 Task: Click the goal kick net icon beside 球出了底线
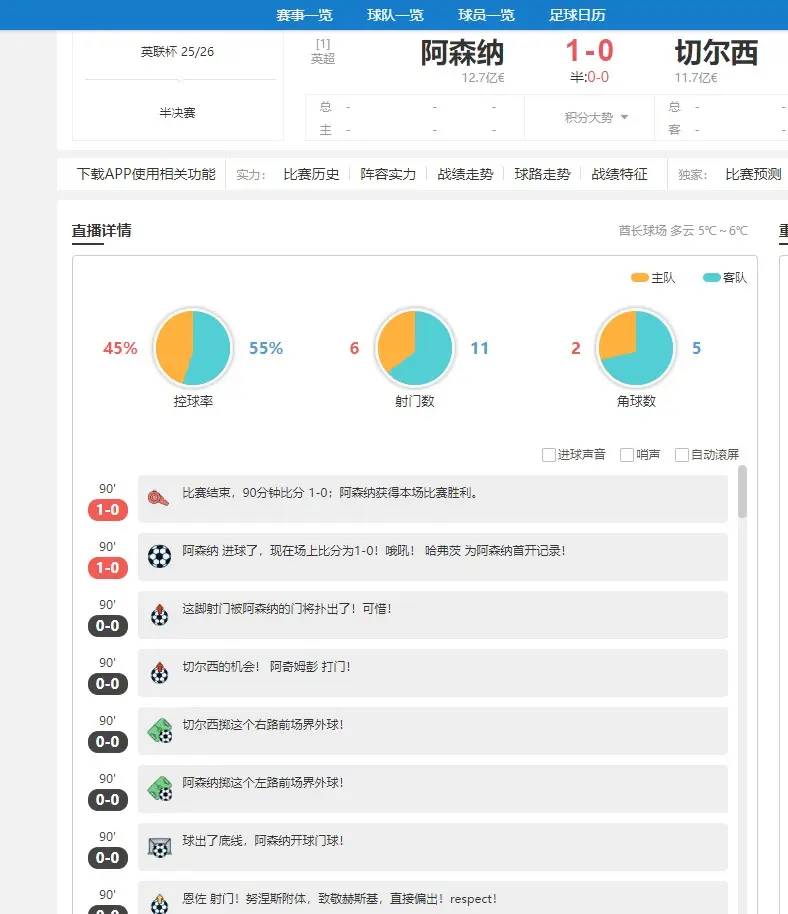click(x=160, y=847)
